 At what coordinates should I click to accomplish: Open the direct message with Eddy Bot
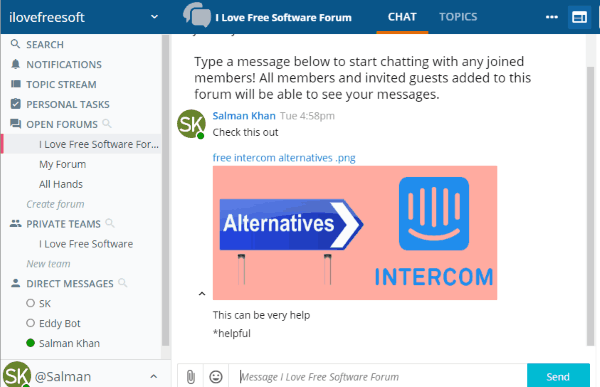point(59,323)
